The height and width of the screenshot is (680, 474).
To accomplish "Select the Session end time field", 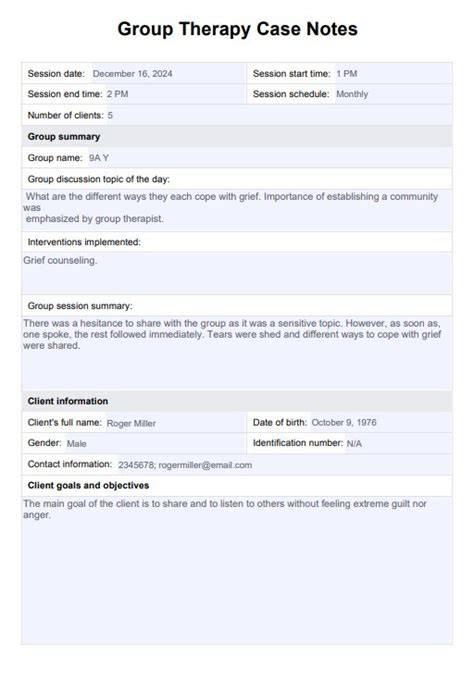I will [x=175, y=94].
